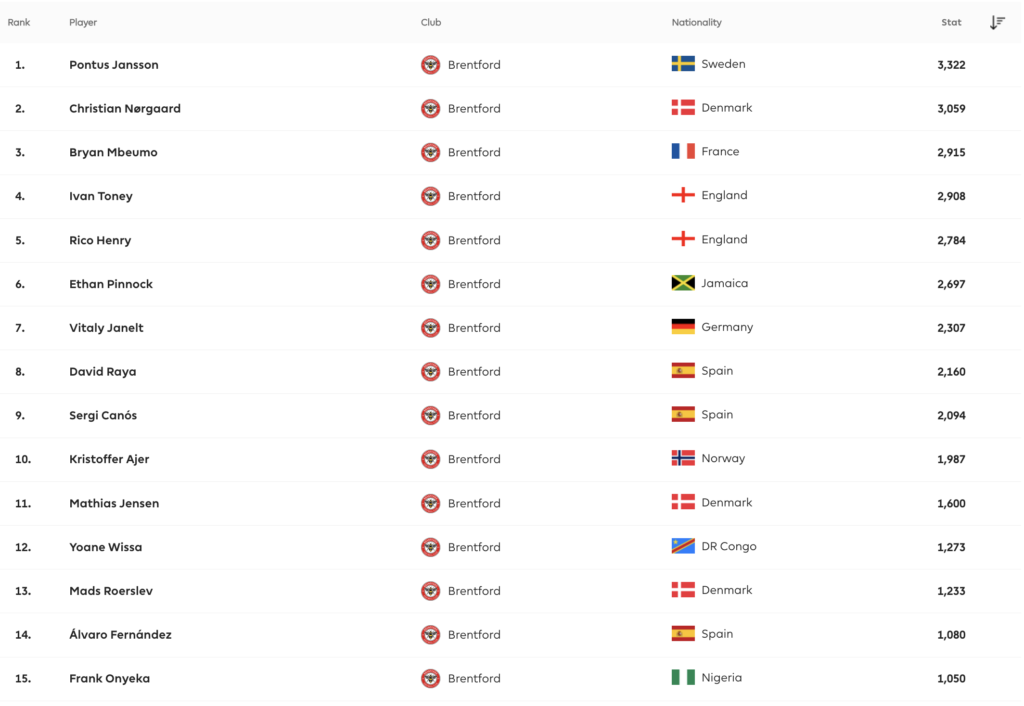Viewport: 1024px width, 706px height.
Task: Click Frank Onyeka's stat value 1,050
Action: [x=951, y=678]
